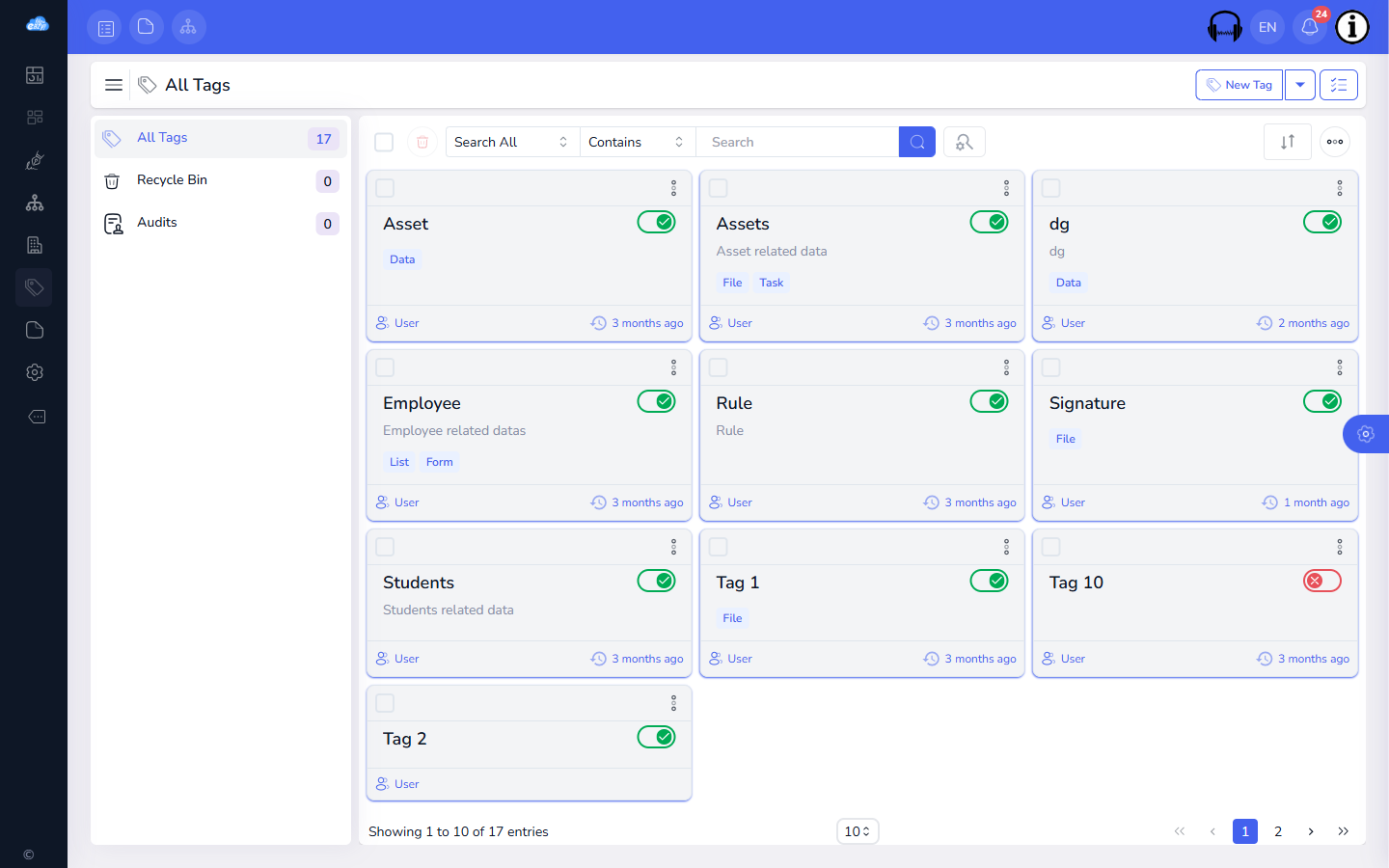Open the kebab menu on the Rule card
Viewport: 1389px width, 868px height.
[1006, 367]
